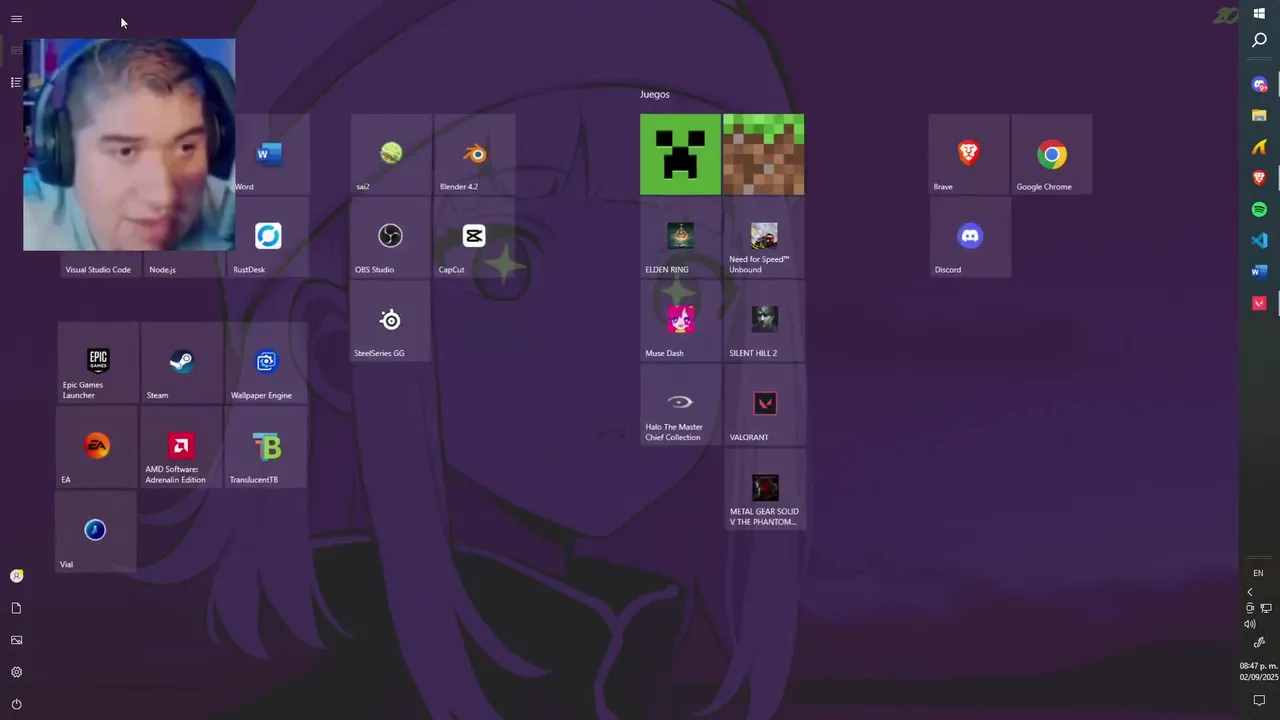Open the pen workspace tray icon

1259,642
